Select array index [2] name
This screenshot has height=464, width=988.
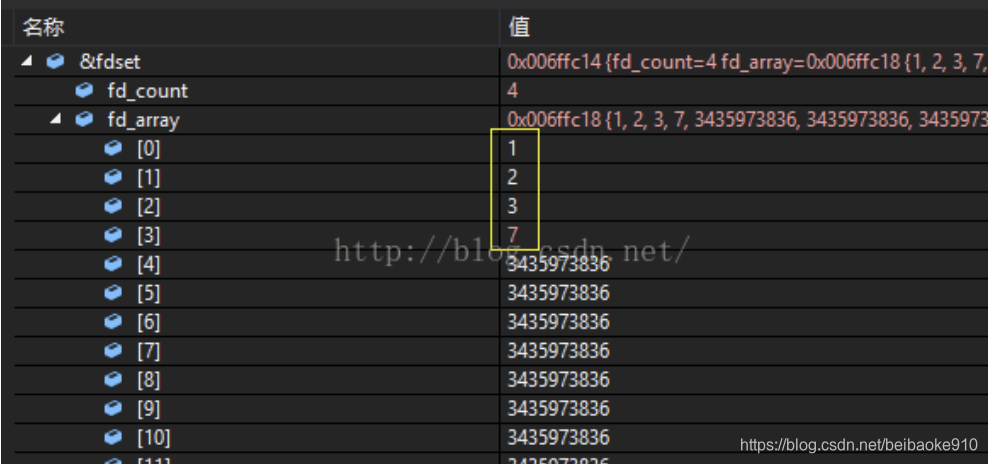tap(148, 207)
